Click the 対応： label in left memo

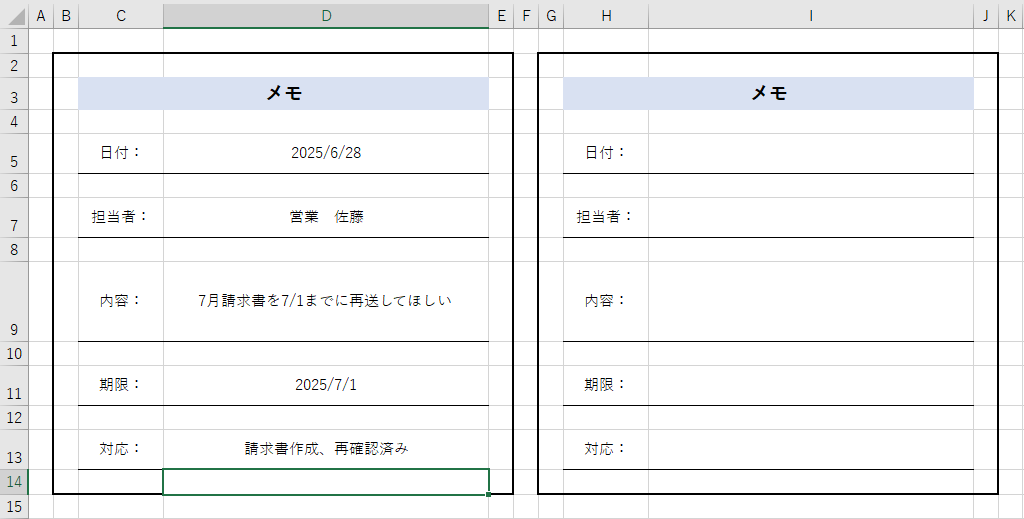point(121,449)
